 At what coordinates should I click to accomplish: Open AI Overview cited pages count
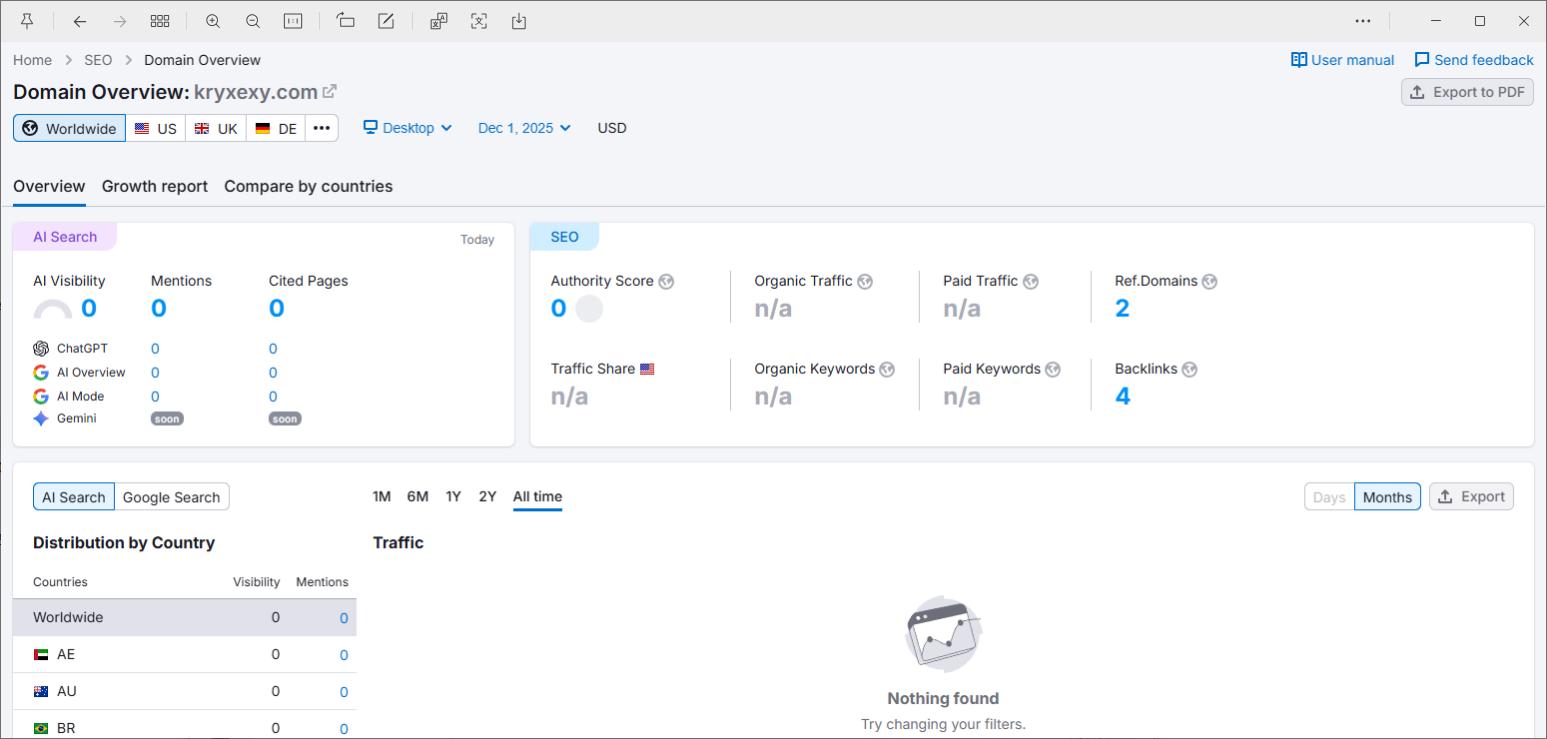pyautogui.click(x=273, y=373)
